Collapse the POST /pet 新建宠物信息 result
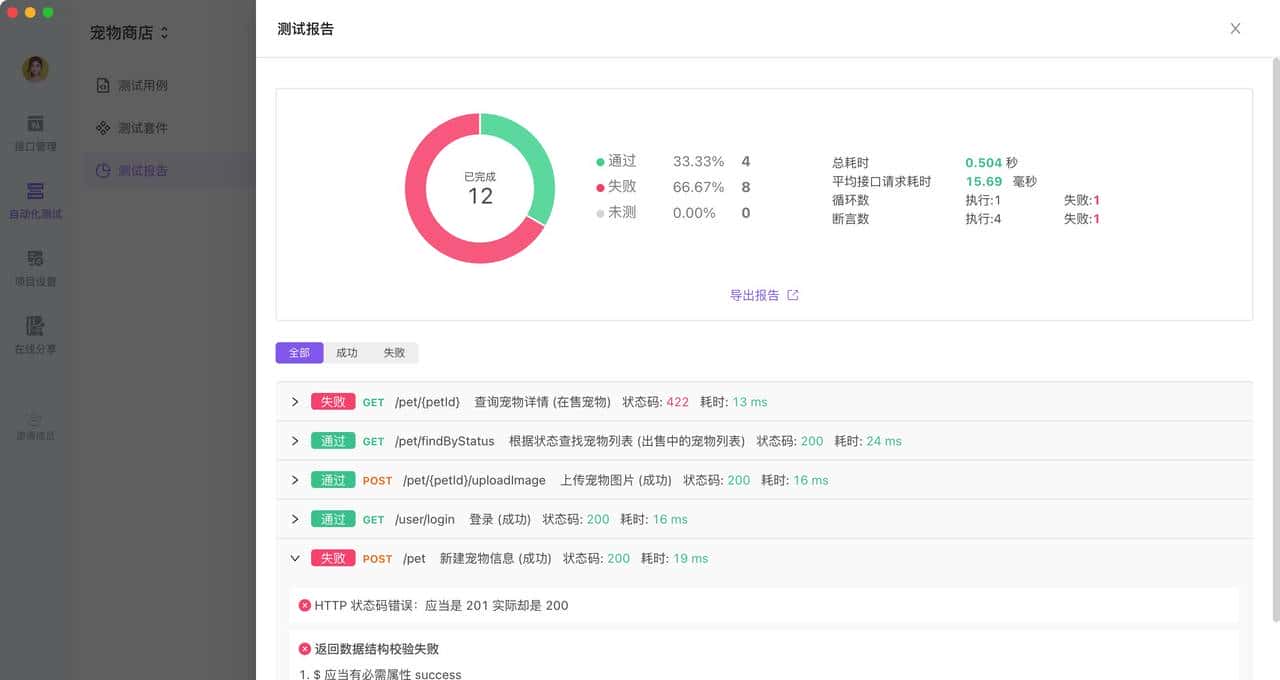 (x=295, y=558)
